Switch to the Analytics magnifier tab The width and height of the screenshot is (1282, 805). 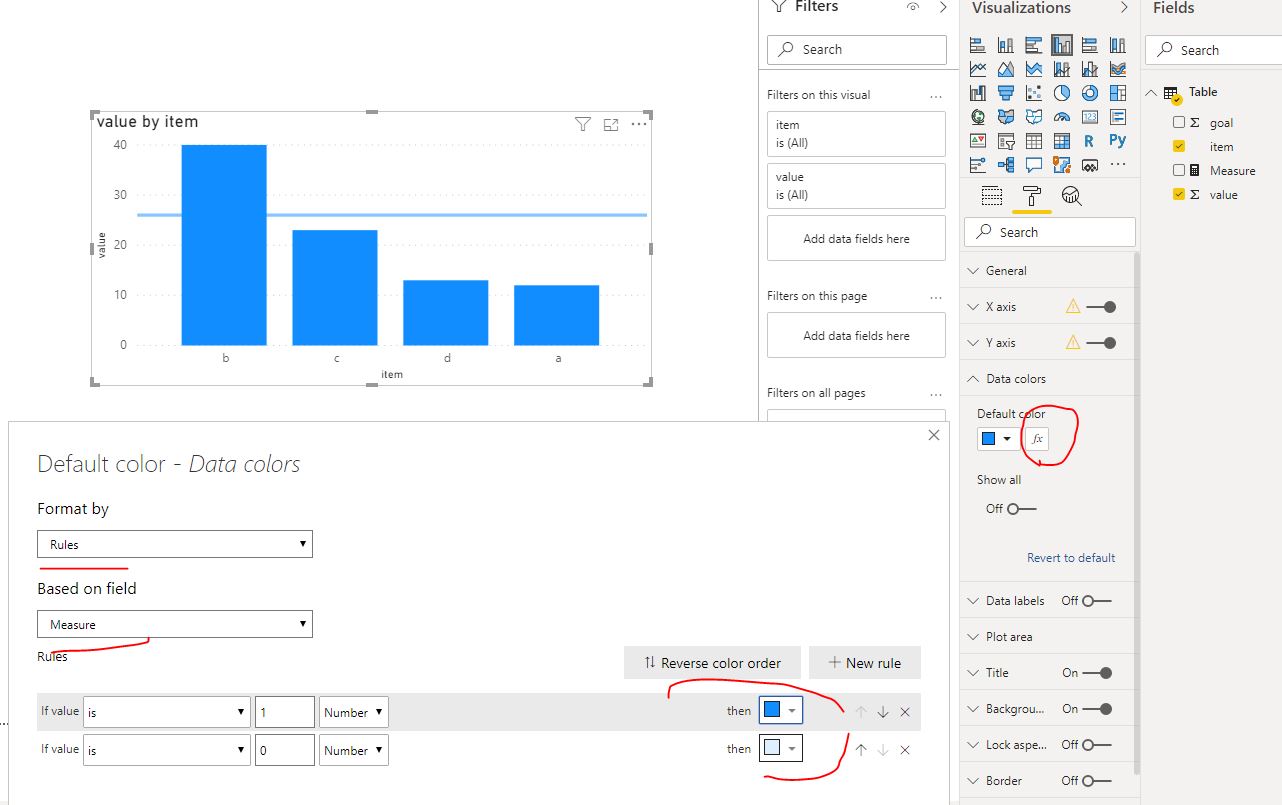click(1071, 196)
